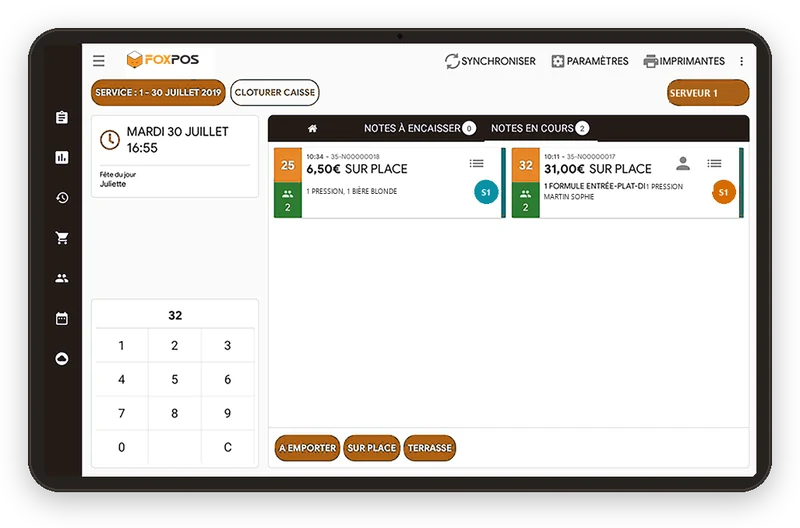800x528 pixels.
Task: Click keypad digit 1
Action: tap(121, 345)
